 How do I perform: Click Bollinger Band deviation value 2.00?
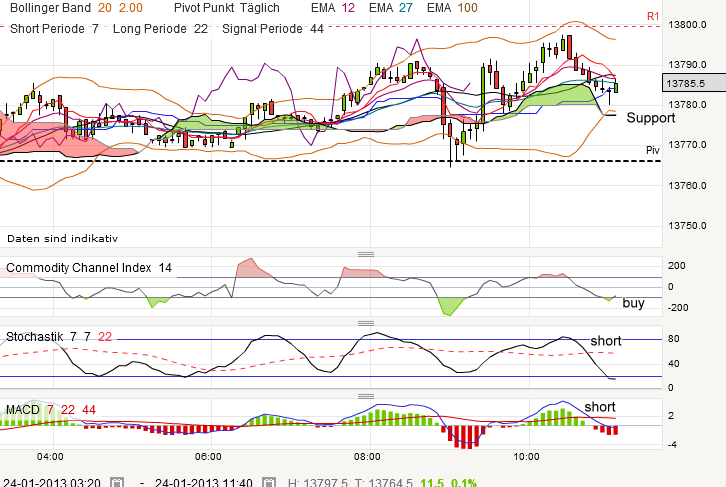[x=131, y=8]
